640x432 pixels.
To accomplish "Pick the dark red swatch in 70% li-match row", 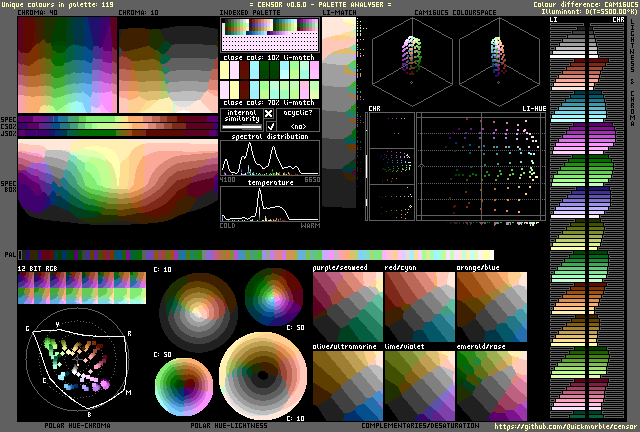I will pos(244,90).
